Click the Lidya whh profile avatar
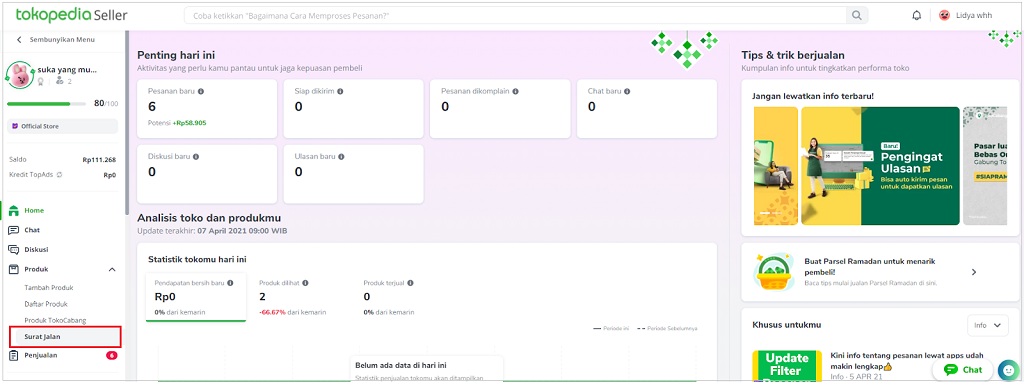Screen dimensions: 1024x382 click(x=944, y=16)
